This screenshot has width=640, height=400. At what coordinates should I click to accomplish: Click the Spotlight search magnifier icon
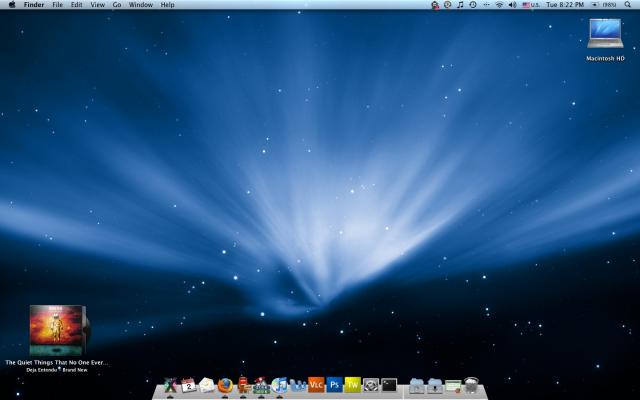[x=628, y=5]
